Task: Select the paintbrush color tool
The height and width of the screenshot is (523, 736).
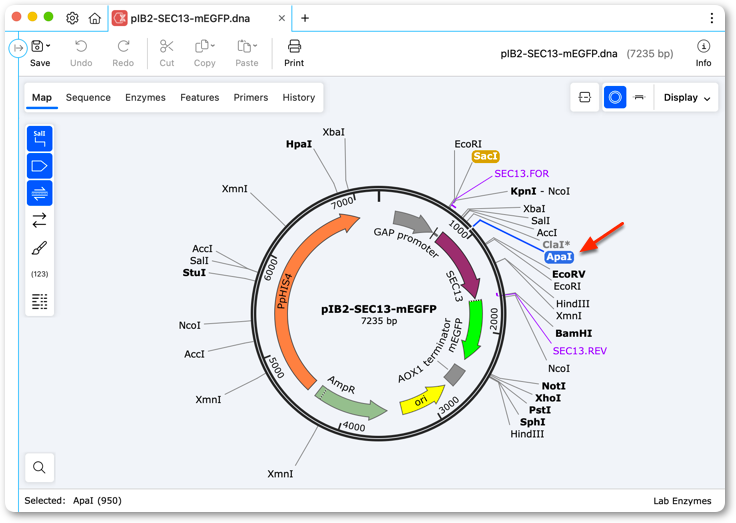Action: point(39,248)
